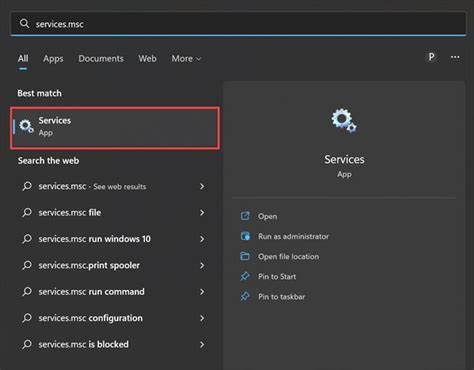The image size is (474, 370).
Task: Expand arrow for 'services.msc run command'
Action: [202, 292]
